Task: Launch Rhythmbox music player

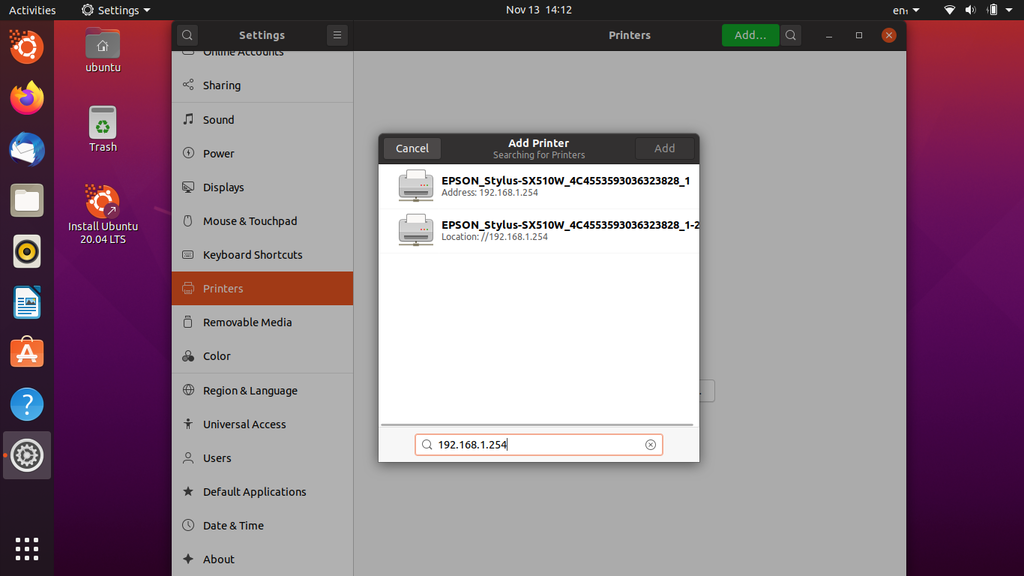Action: 27,251
